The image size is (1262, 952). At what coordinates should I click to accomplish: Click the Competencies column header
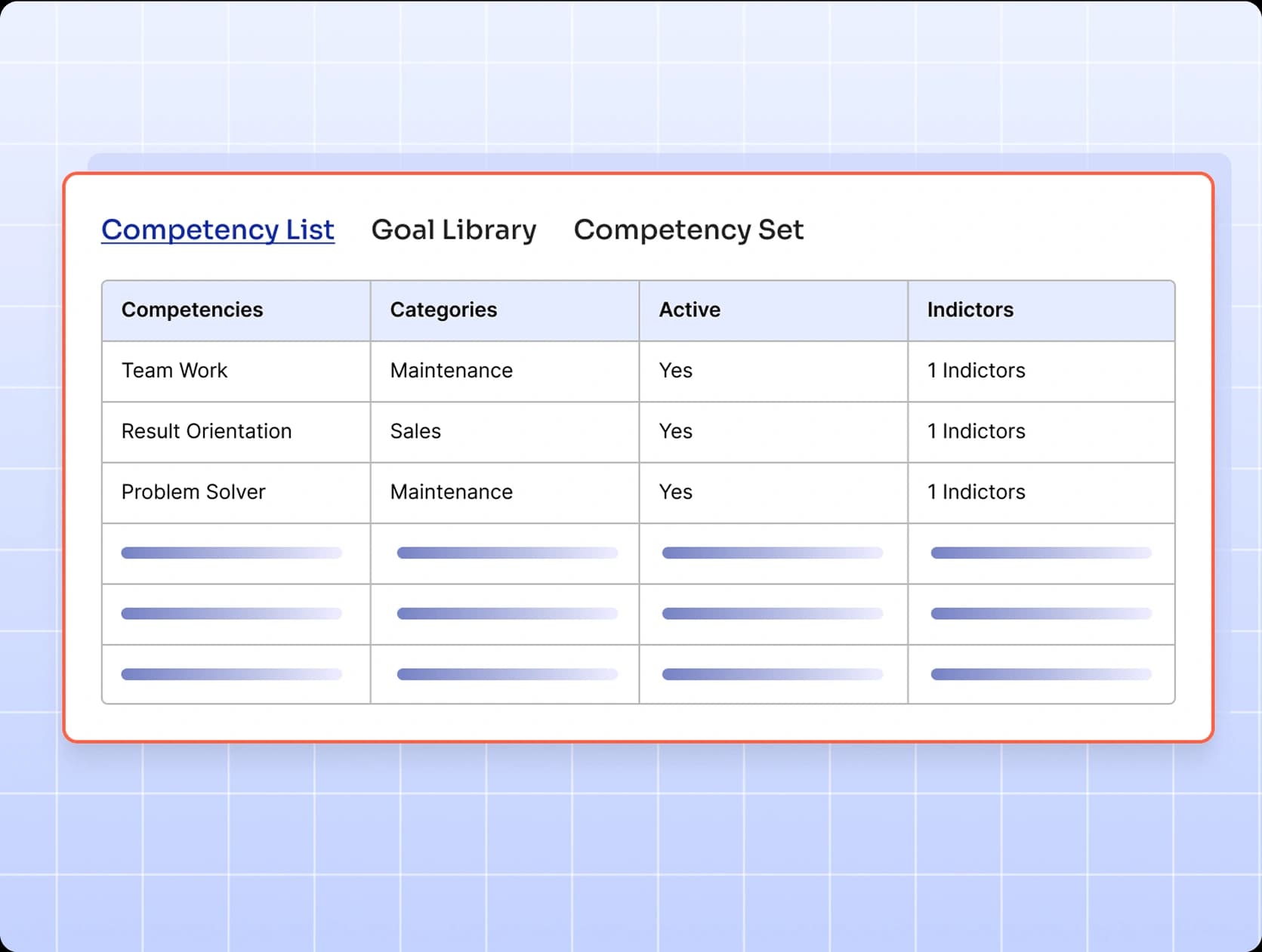click(192, 310)
